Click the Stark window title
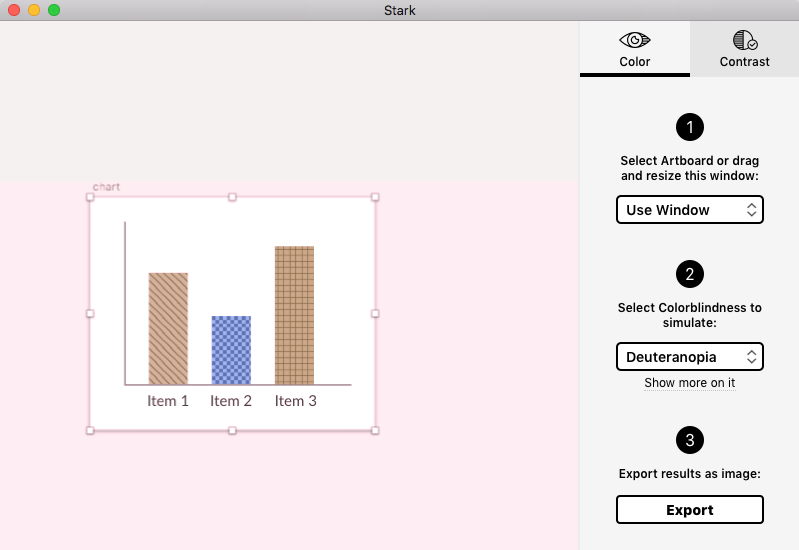Image resolution: width=799 pixels, height=550 pixels. [400, 10]
